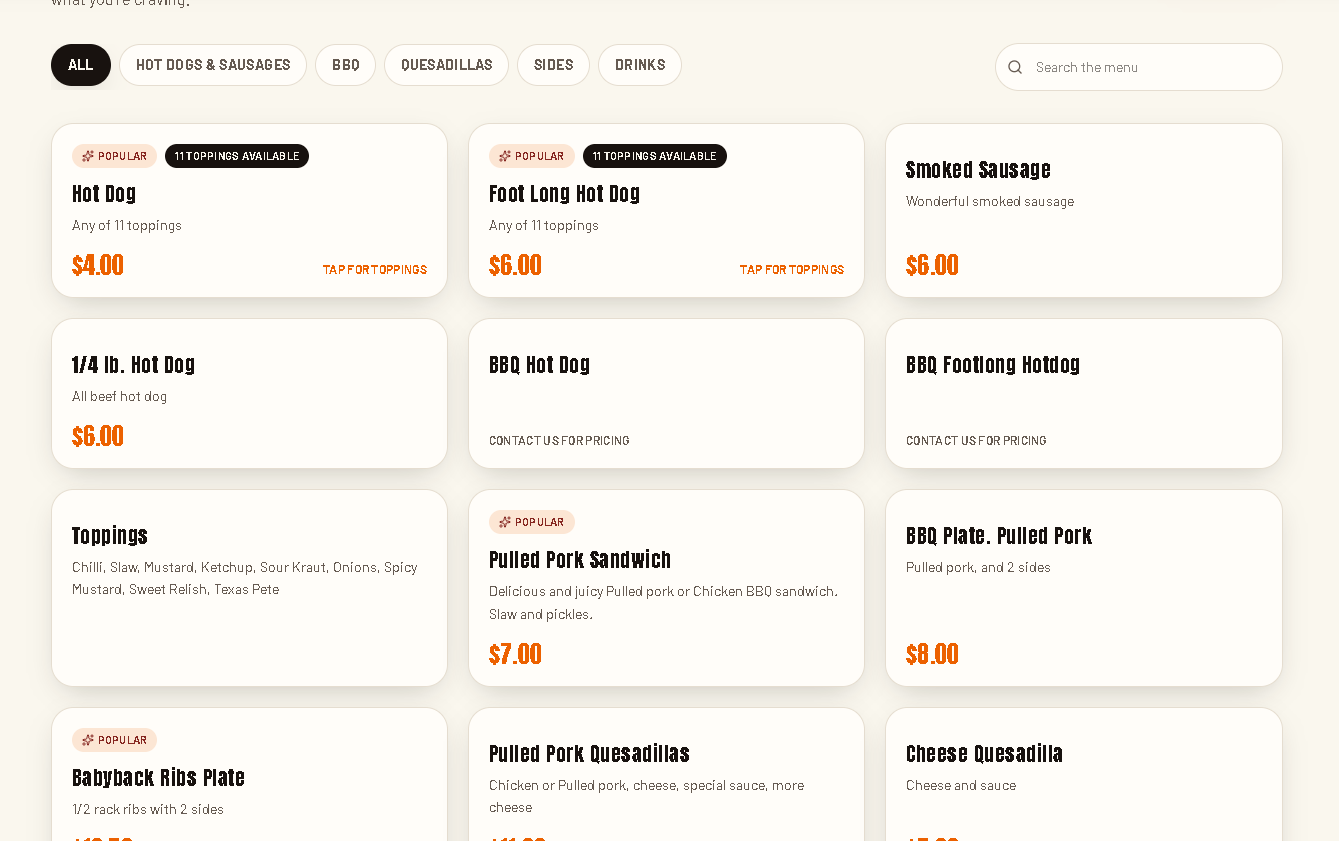This screenshot has width=1339, height=841.
Task: Click the $8.00 BBQ Plate price
Action: pos(932,655)
